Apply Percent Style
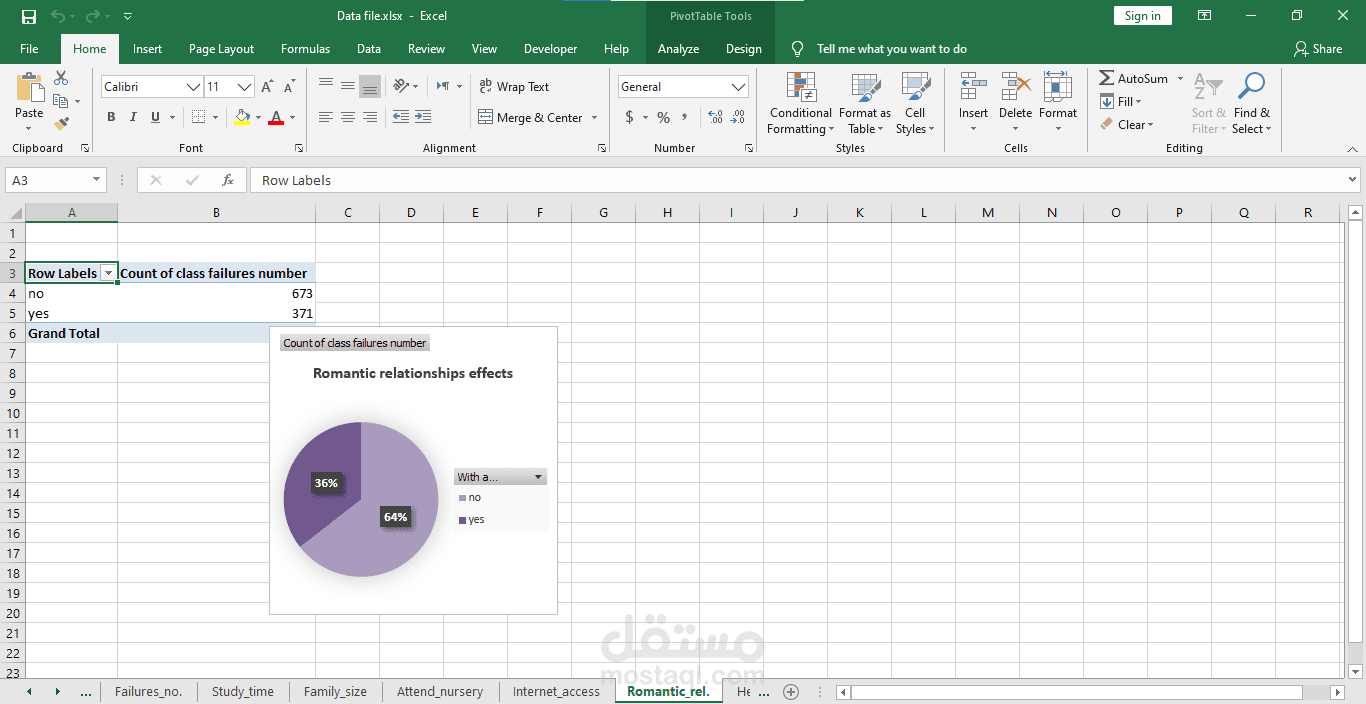 point(663,117)
